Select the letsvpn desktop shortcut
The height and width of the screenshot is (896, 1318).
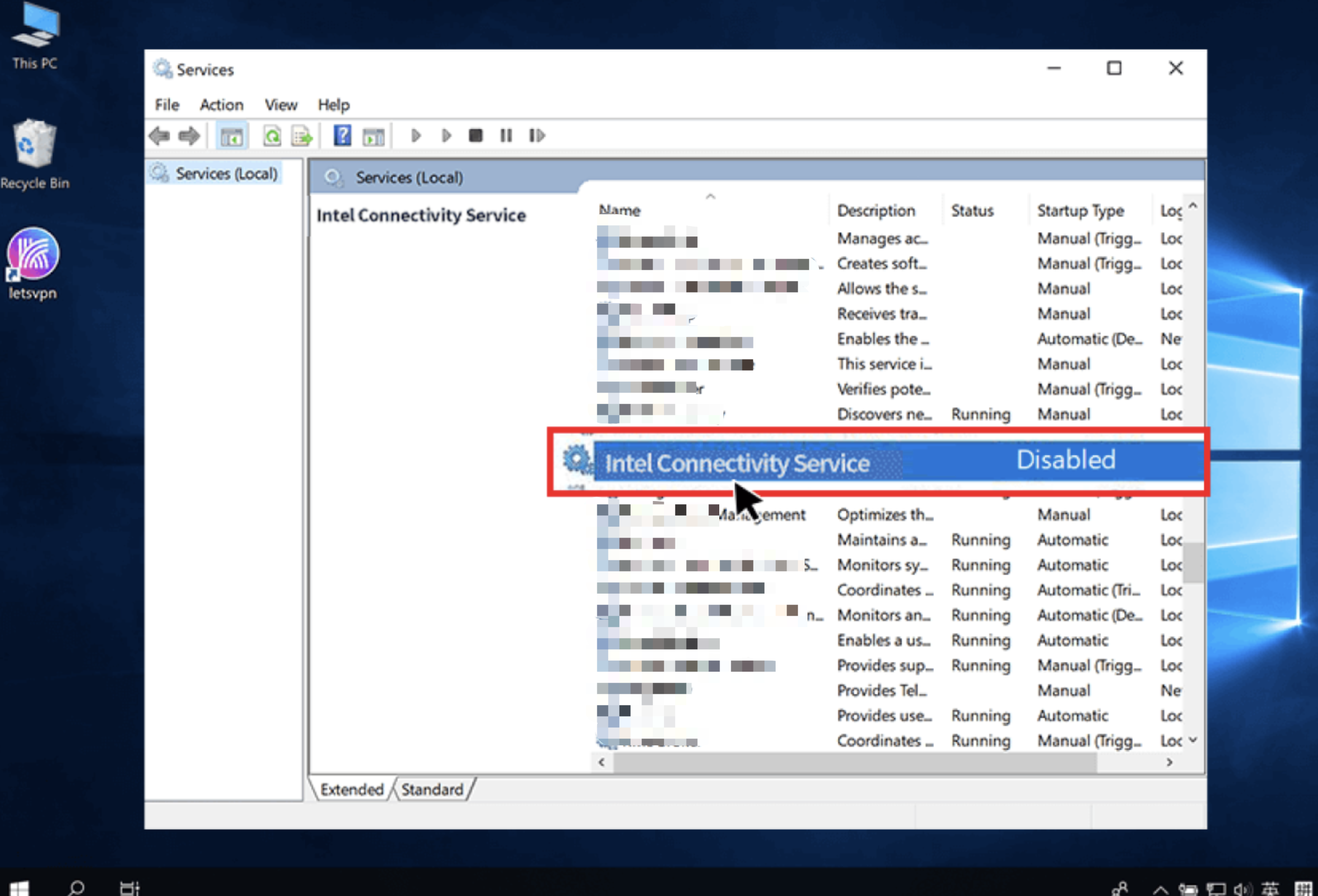[x=32, y=264]
